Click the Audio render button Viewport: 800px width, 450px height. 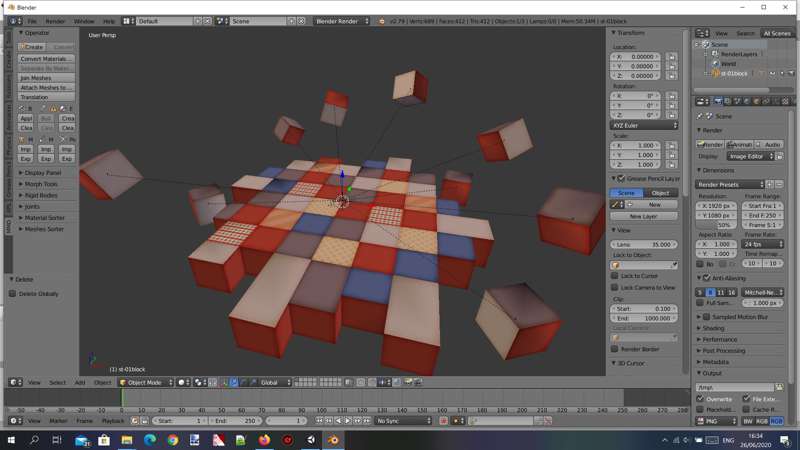coord(769,145)
